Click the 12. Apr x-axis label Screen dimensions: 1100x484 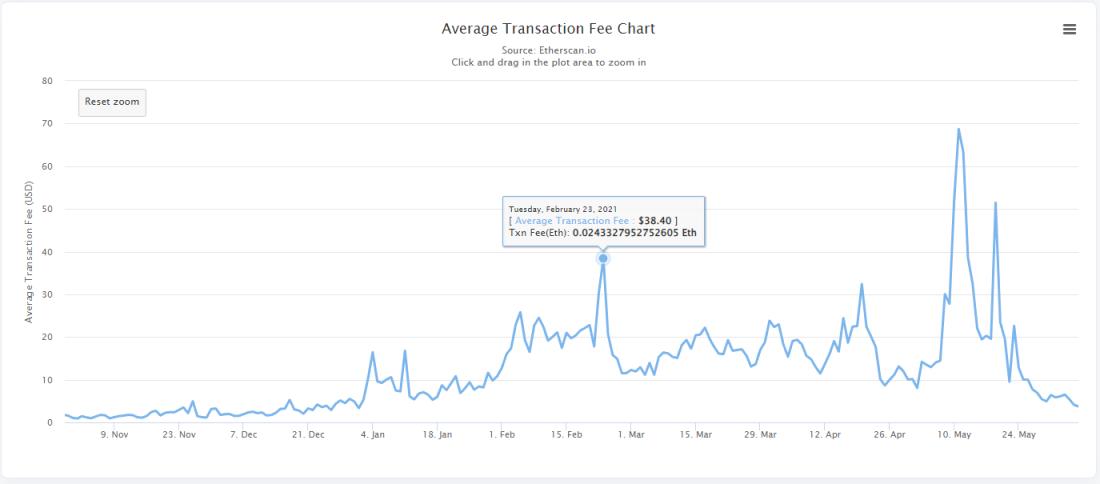tap(824, 435)
